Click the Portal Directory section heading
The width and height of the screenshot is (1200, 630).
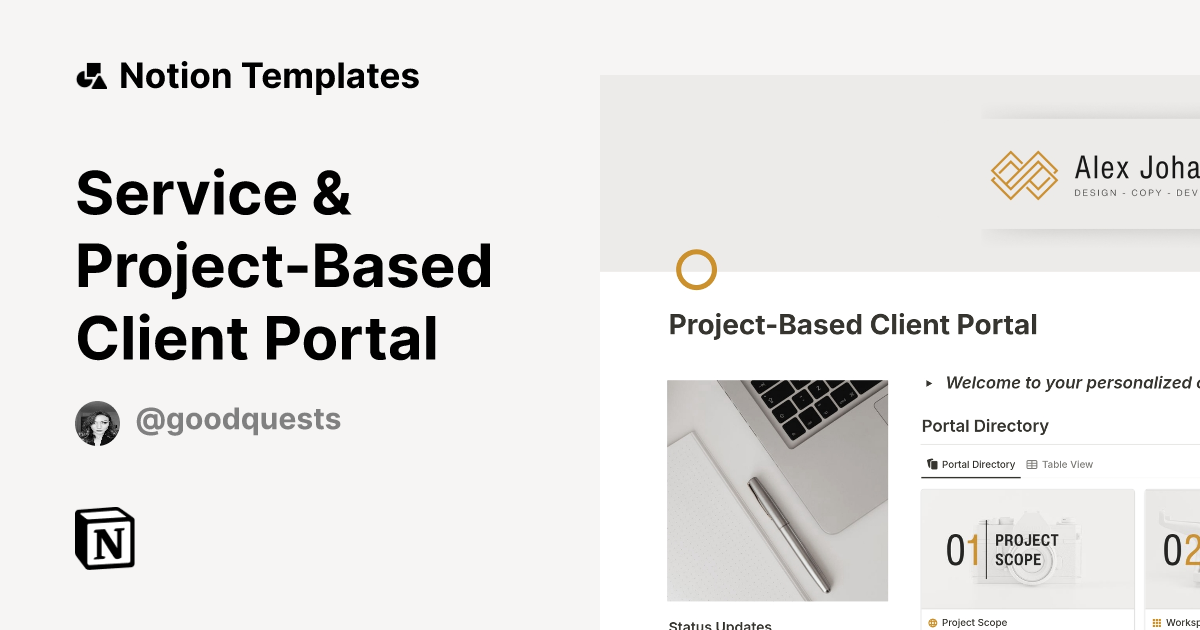tap(985, 425)
